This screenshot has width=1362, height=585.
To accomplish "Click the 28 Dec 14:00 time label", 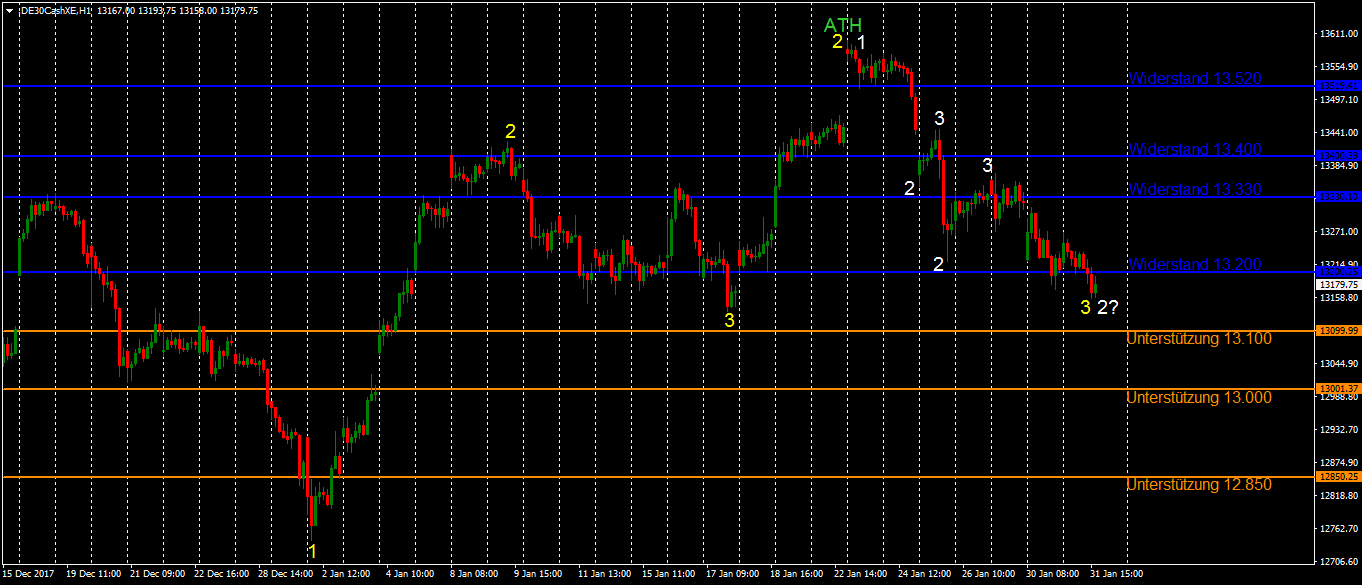I will [286, 576].
